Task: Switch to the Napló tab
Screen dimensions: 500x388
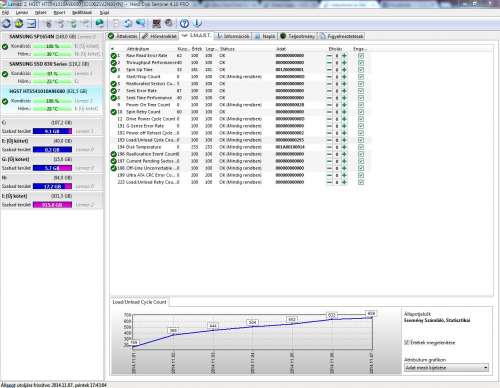Action: (x=265, y=36)
